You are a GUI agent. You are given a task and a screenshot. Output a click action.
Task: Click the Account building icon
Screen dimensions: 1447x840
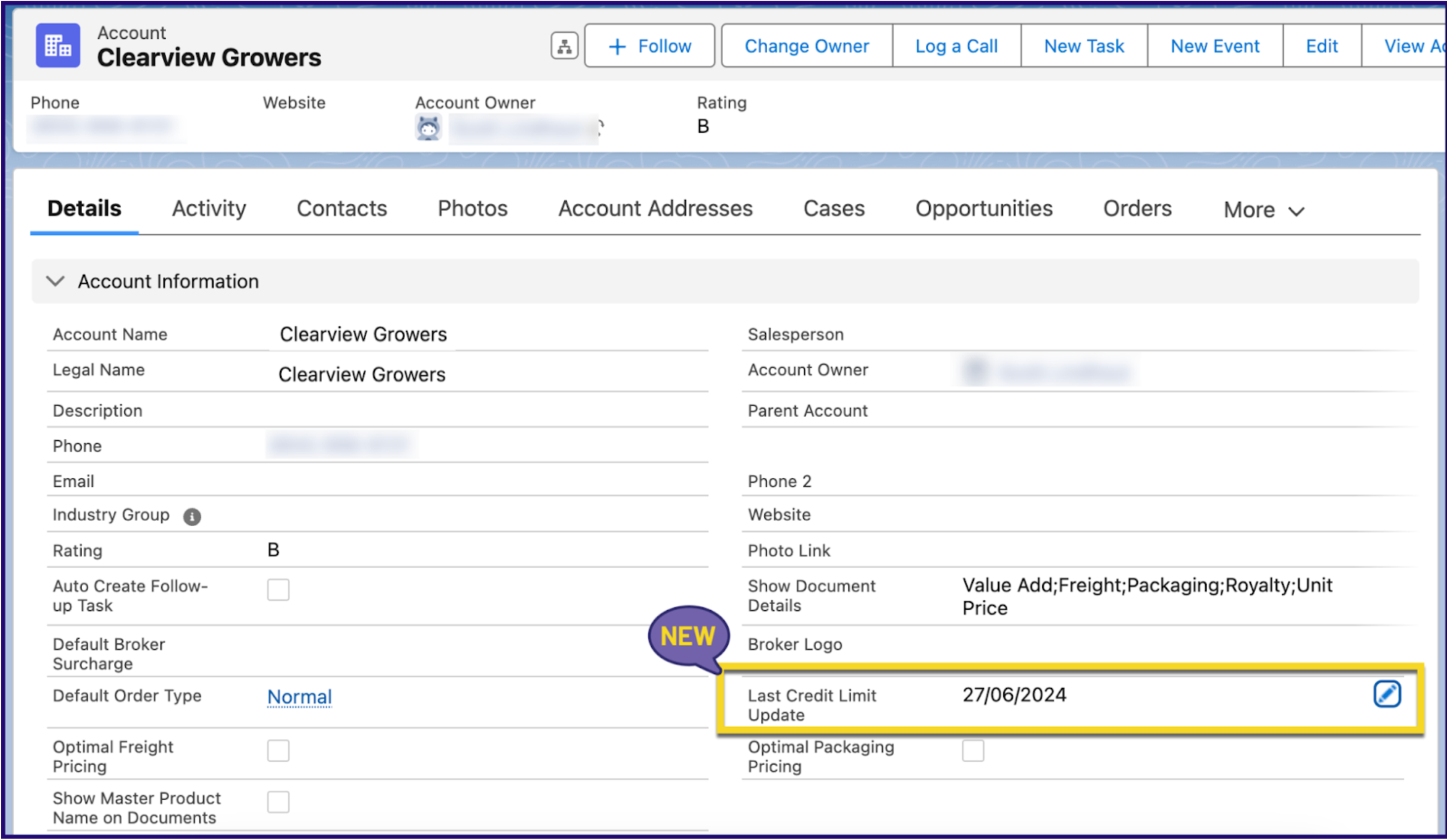tap(58, 46)
